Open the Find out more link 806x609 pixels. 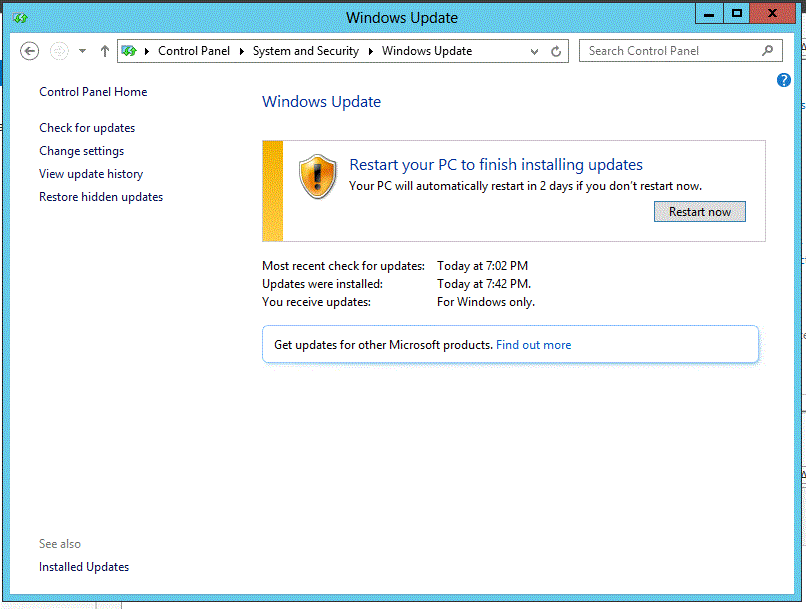(x=533, y=344)
